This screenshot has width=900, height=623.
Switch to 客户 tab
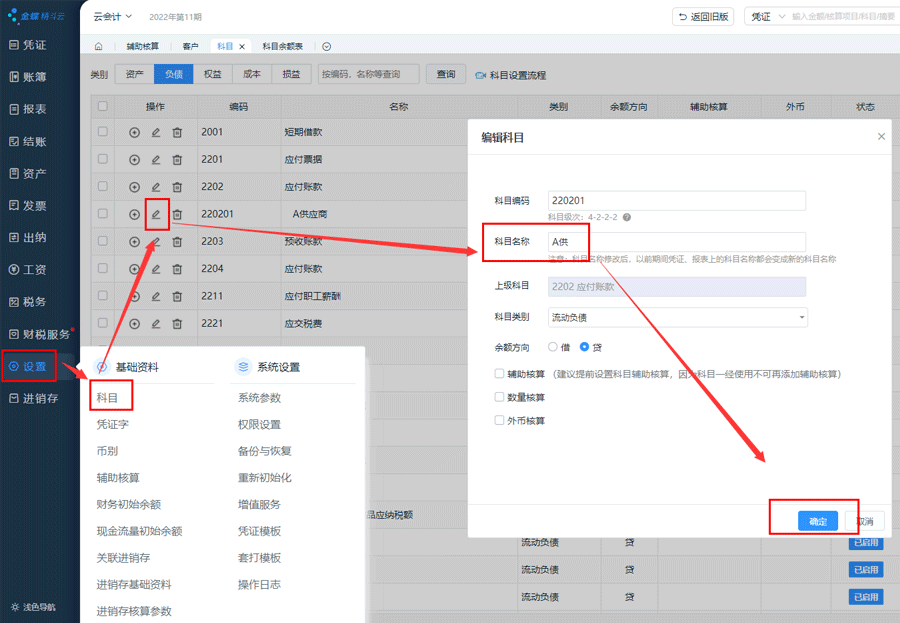[x=190, y=47]
